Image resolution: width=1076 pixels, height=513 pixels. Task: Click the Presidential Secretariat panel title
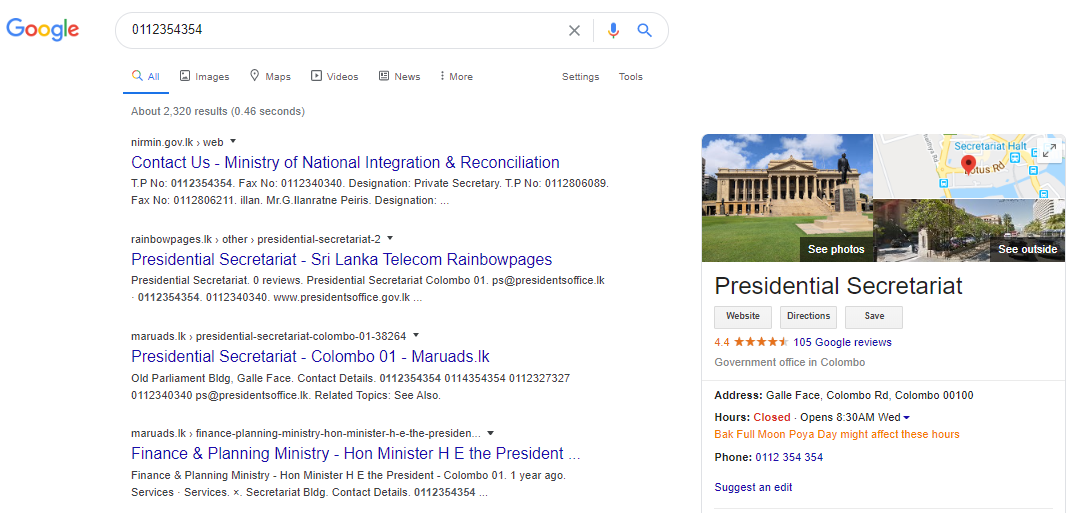click(x=839, y=285)
